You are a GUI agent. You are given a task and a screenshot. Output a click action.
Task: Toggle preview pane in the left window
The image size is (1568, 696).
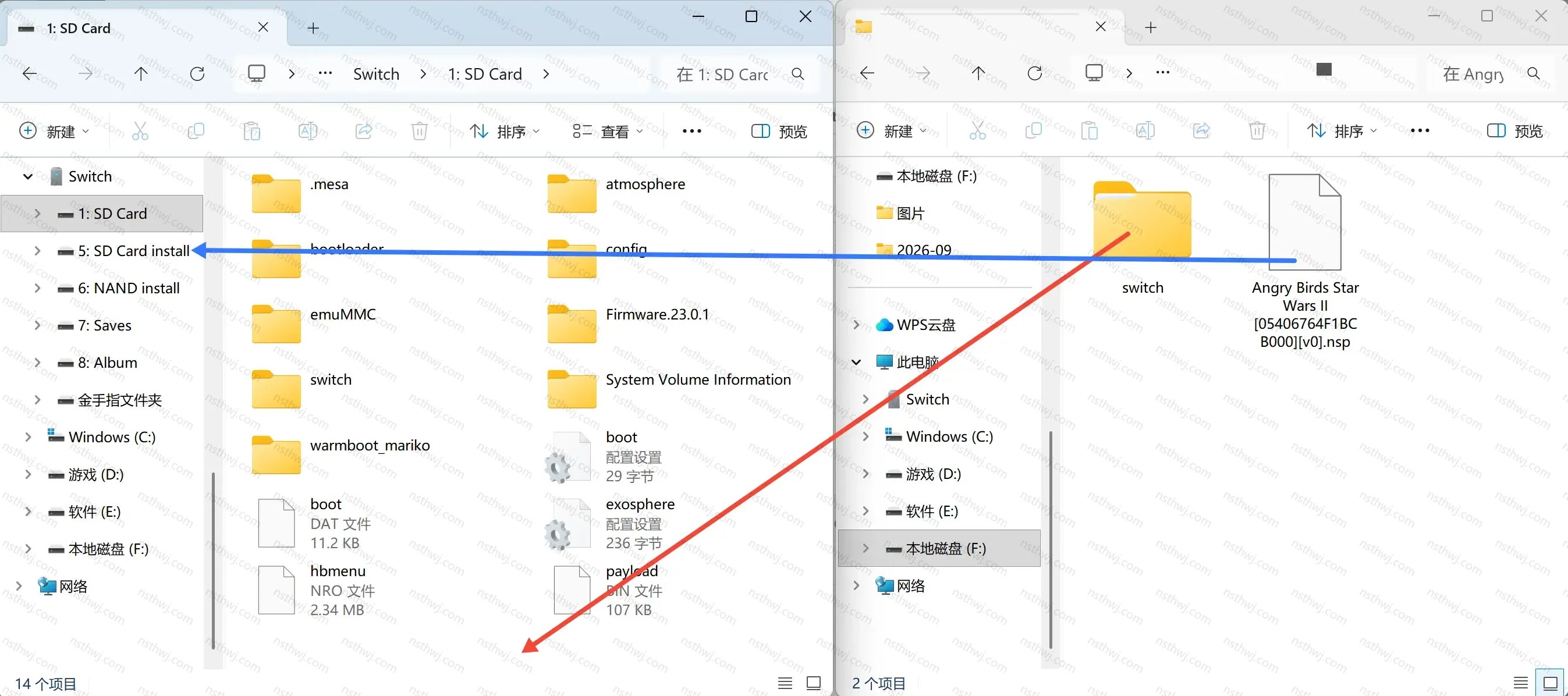779,131
